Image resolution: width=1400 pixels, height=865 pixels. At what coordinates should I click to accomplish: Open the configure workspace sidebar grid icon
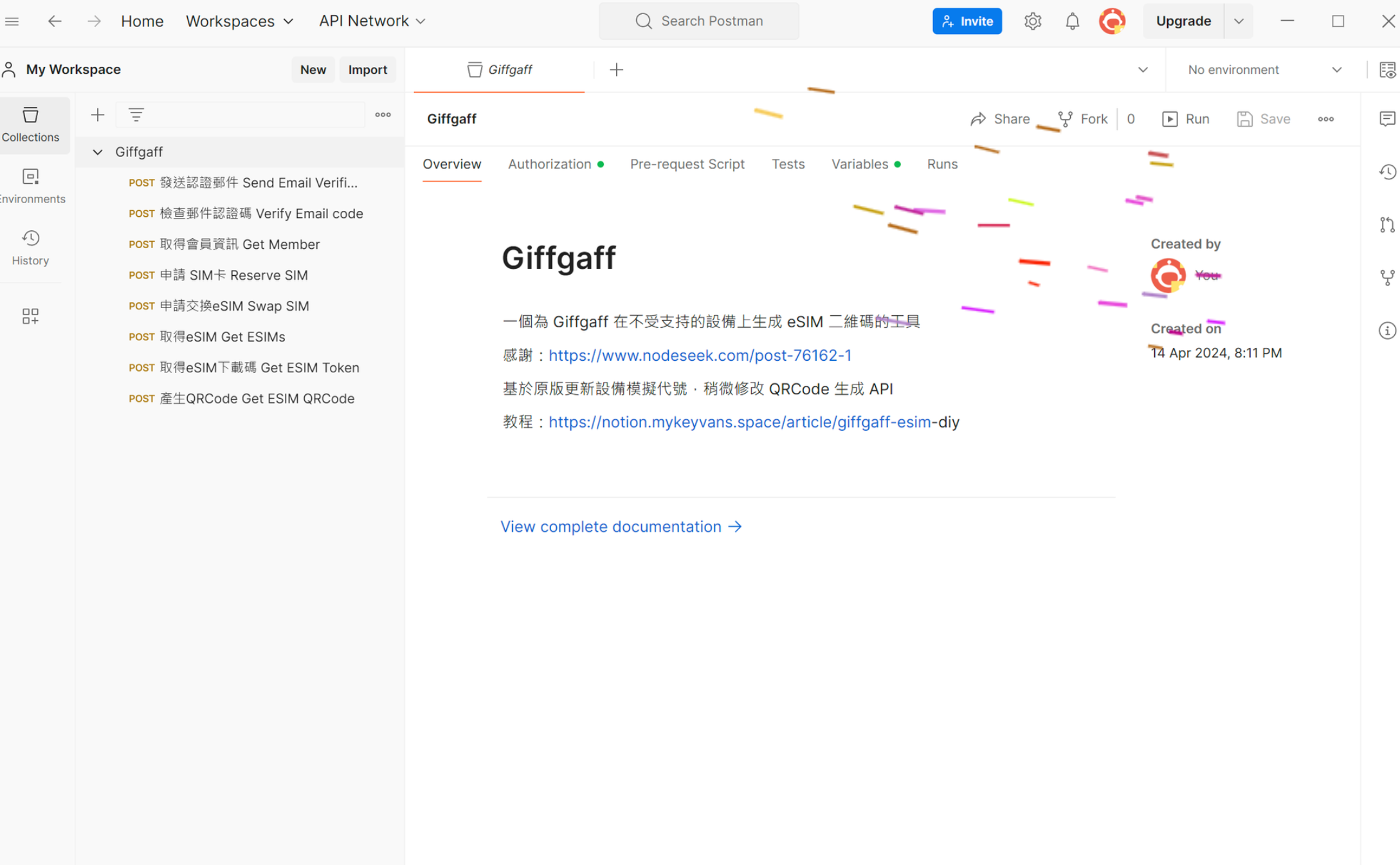tap(30, 316)
